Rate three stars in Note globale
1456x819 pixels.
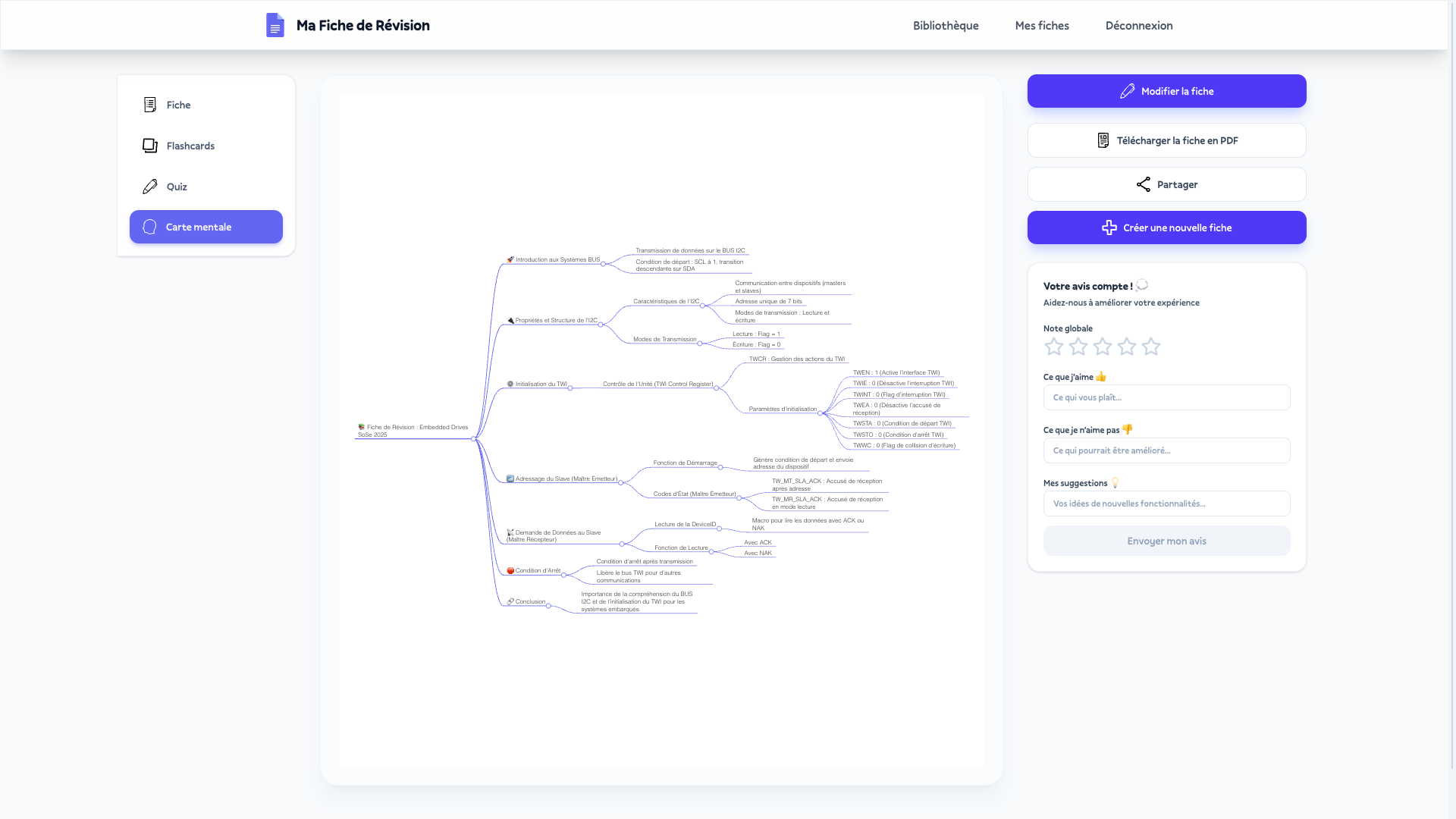pyautogui.click(x=1103, y=347)
